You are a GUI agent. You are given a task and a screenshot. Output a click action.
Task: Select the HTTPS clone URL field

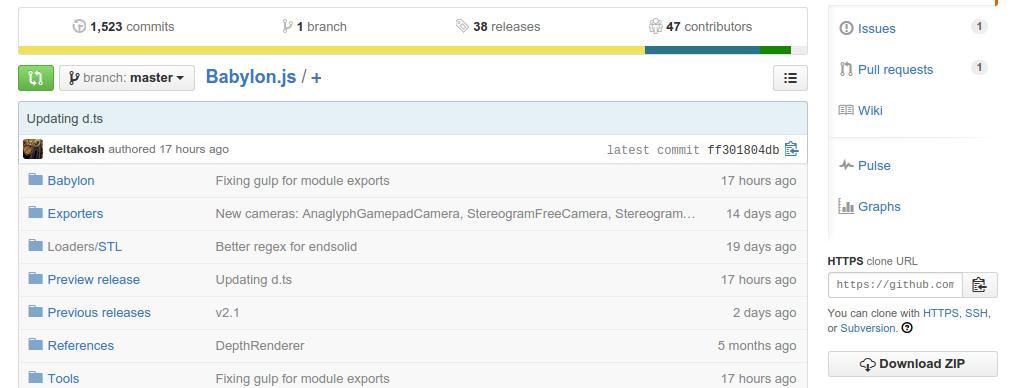pyautogui.click(x=895, y=285)
